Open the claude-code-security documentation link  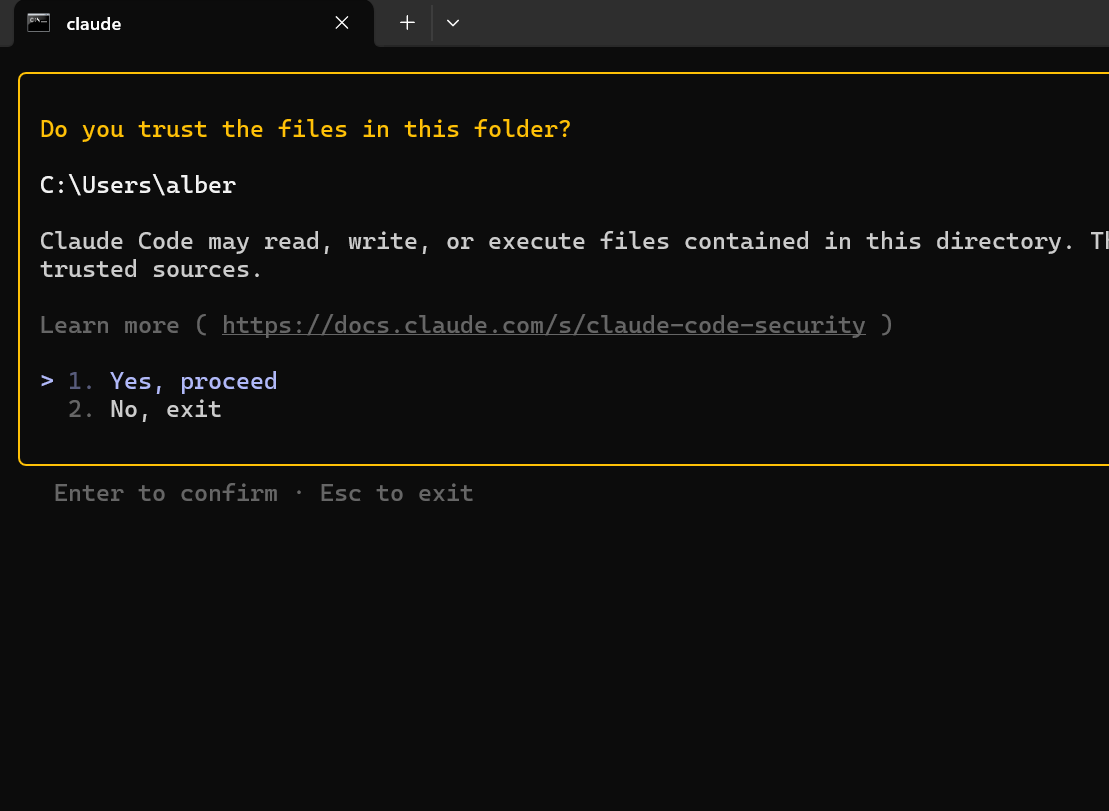point(544,324)
